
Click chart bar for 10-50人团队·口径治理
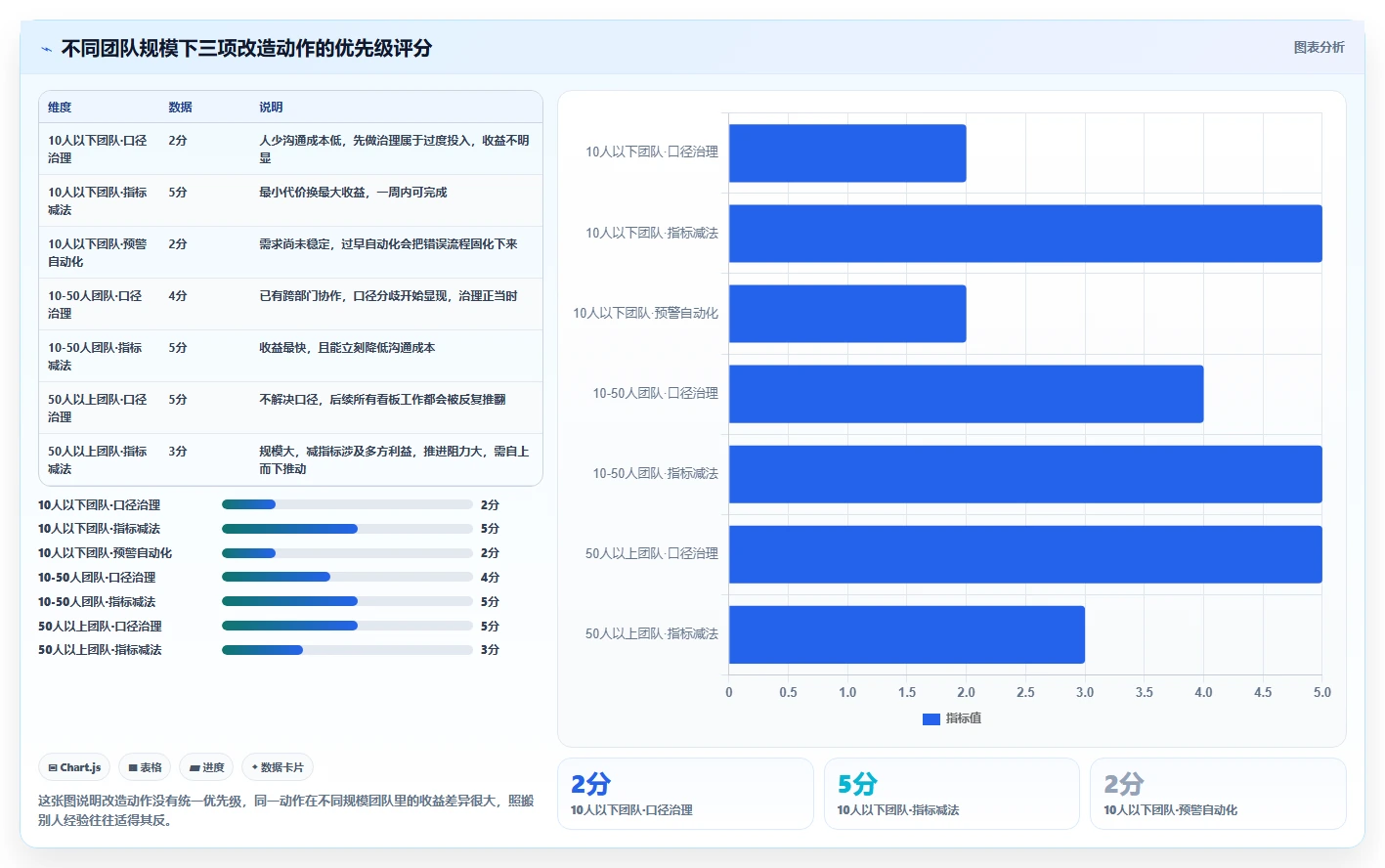(x=966, y=394)
